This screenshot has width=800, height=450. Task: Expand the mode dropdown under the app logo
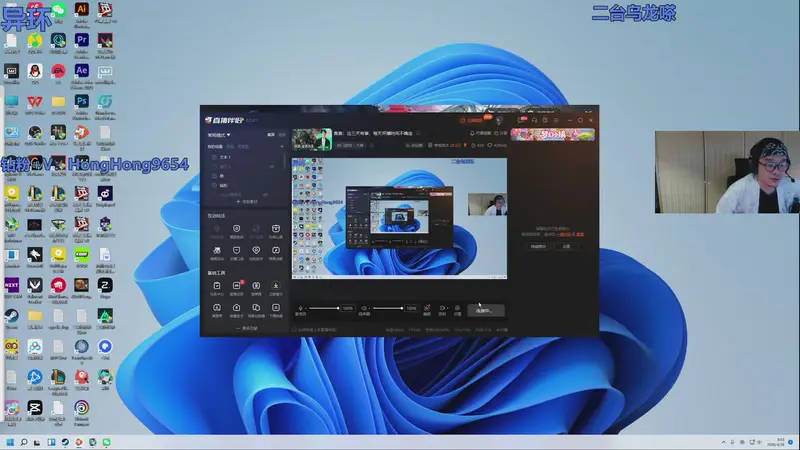(x=219, y=134)
